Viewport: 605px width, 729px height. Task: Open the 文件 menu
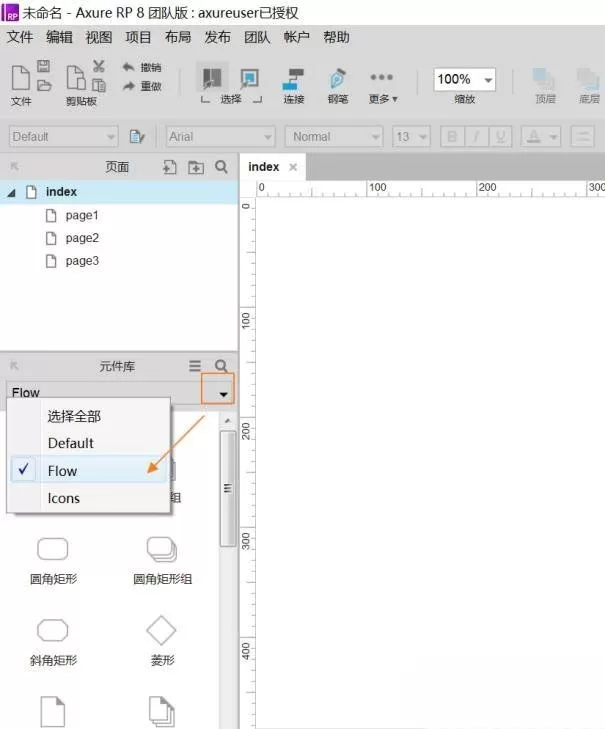click(x=20, y=37)
